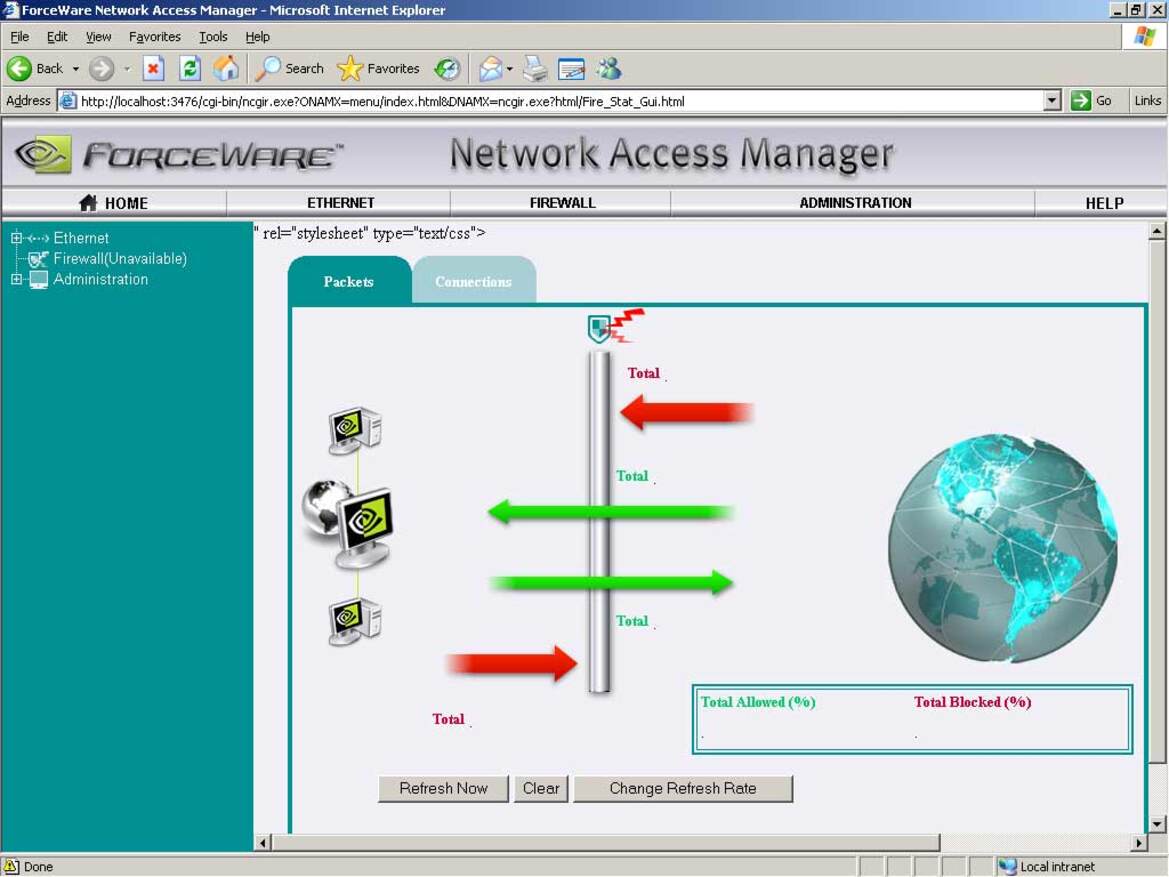Click the Total Allowed (%) label
This screenshot has width=1169, height=877.
tap(757, 702)
